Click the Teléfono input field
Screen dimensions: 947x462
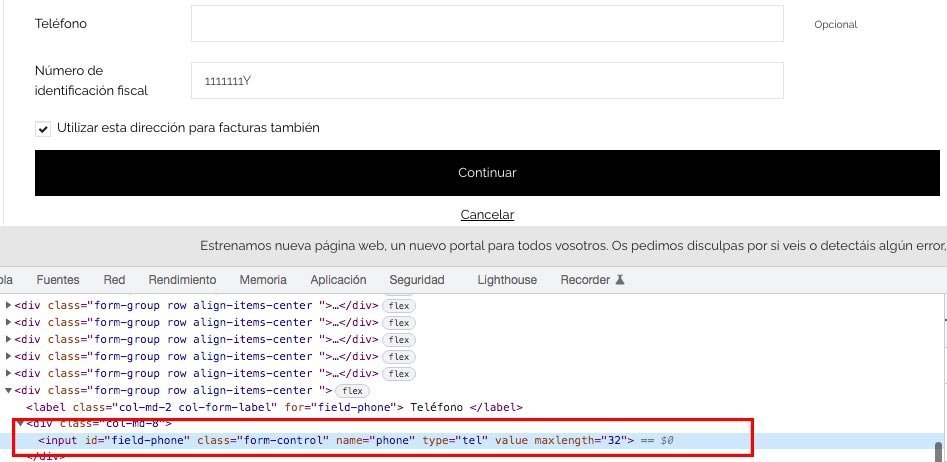pos(487,24)
